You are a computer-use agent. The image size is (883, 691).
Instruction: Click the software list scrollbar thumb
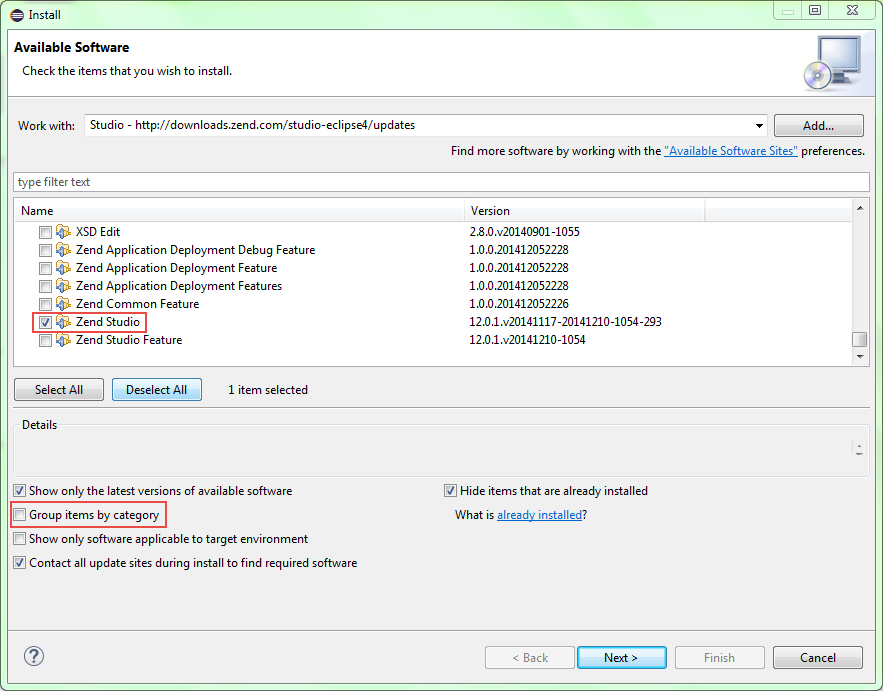click(860, 340)
